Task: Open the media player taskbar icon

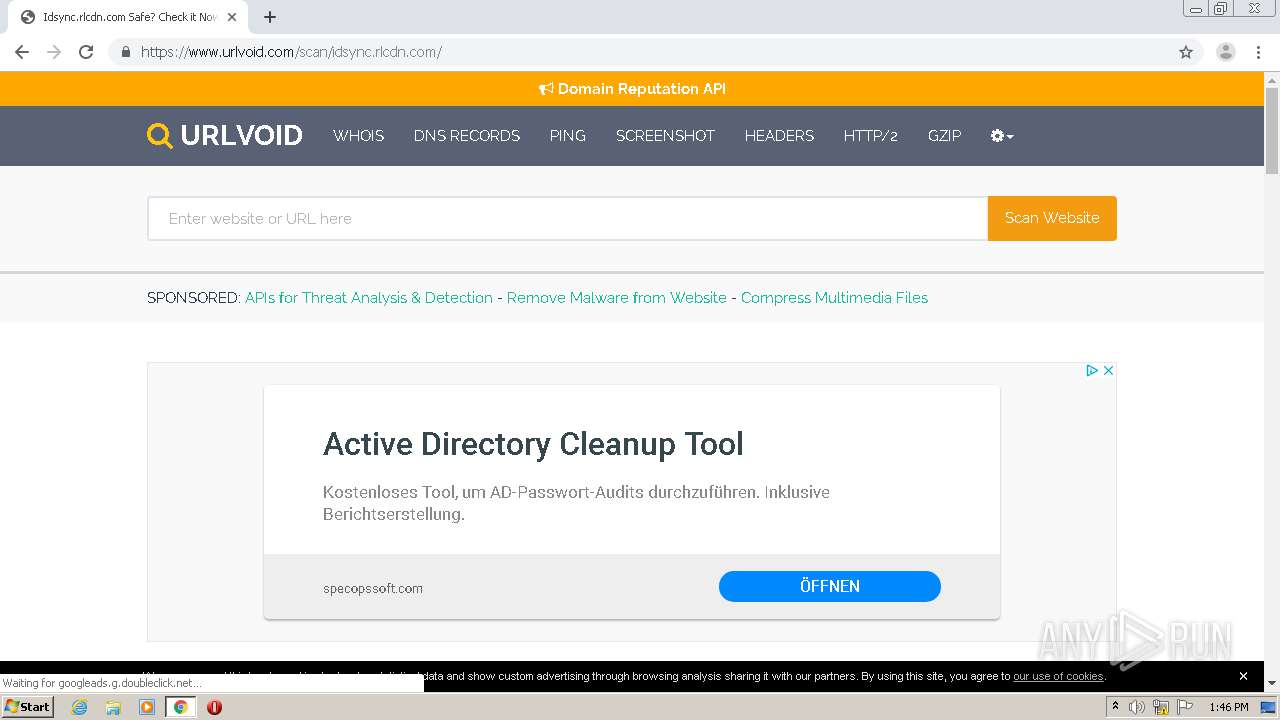Action: pyautogui.click(x=147, y=707)
